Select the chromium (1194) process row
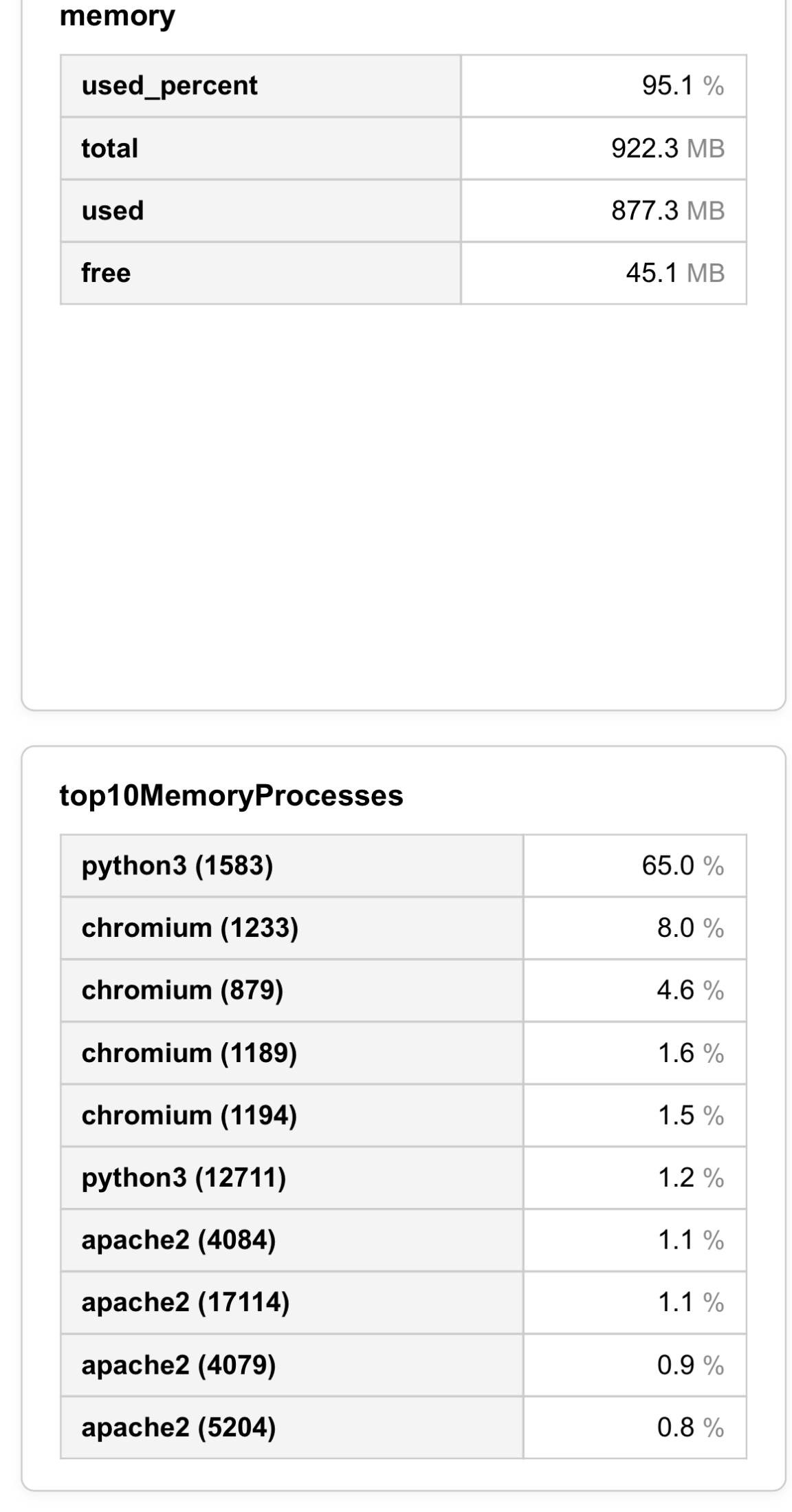Image resolution: width=792 pixels, height=1512 pixels. (189, 1115)
